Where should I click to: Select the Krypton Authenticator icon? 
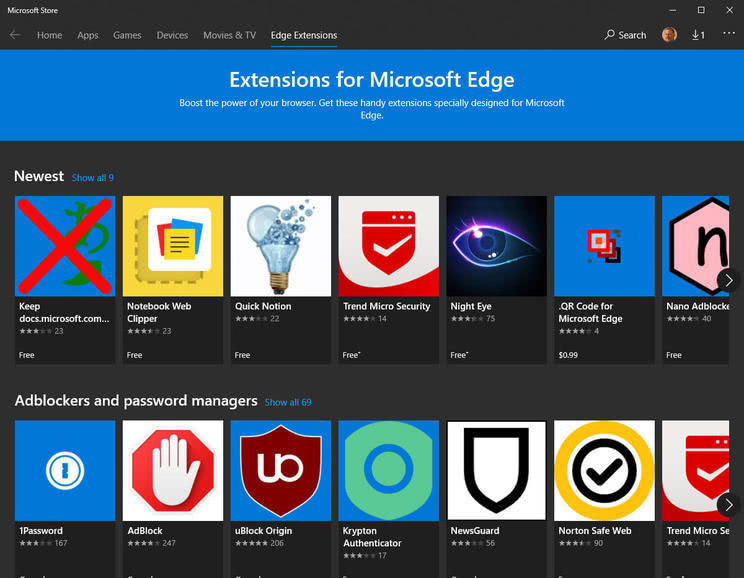tap(388, 470)
